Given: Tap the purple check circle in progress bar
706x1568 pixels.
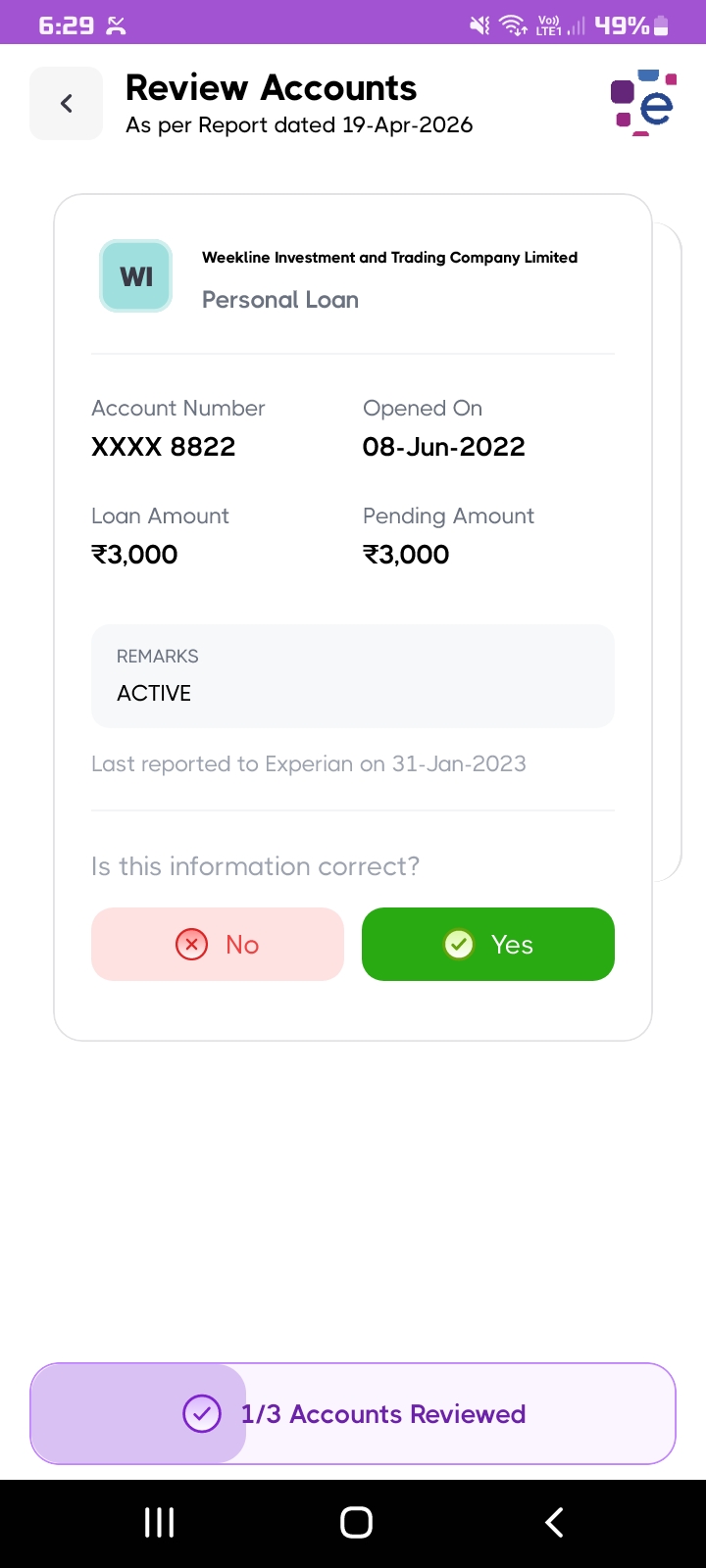Looking at the screenshot, I should (202, 1413).
